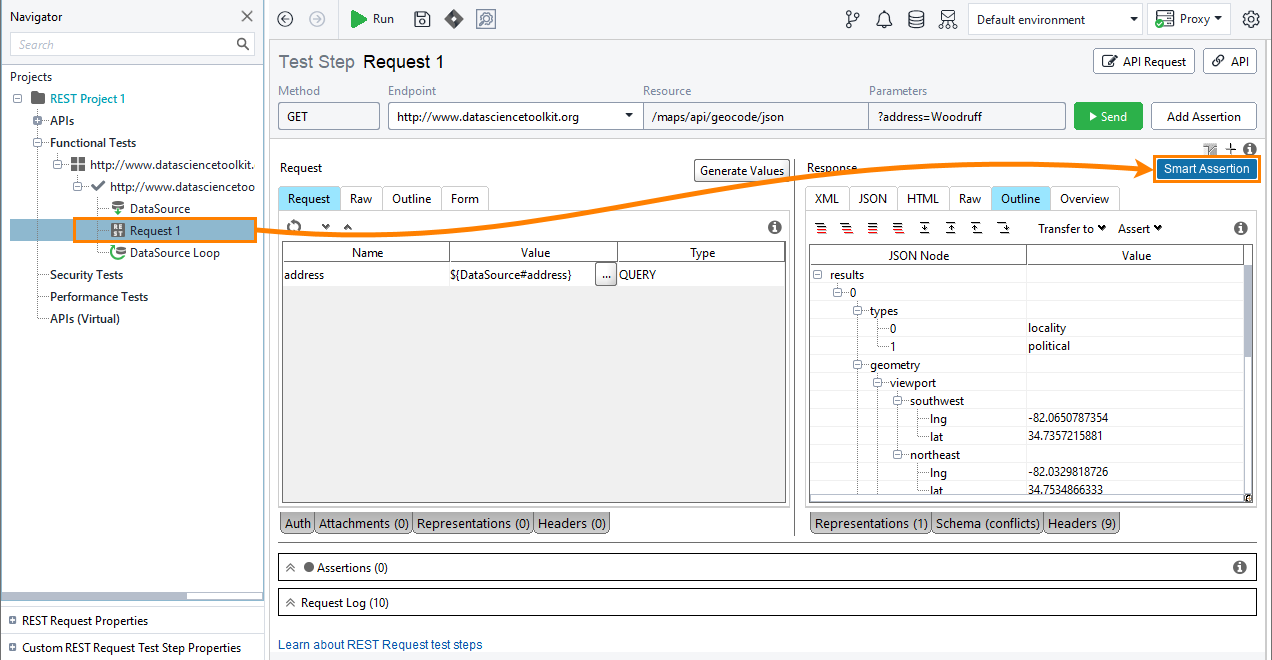Switch to the JSON response tab

[873, 198]
